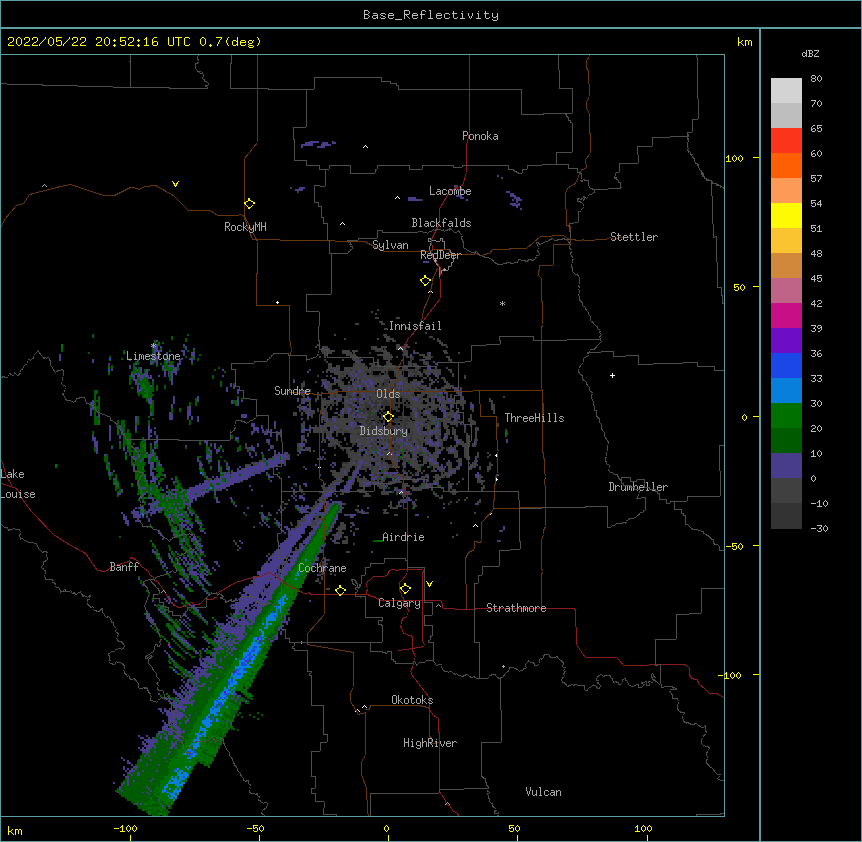
Task: Click the white asterisk marker east of Innisfail
Action: pos(502,303)
